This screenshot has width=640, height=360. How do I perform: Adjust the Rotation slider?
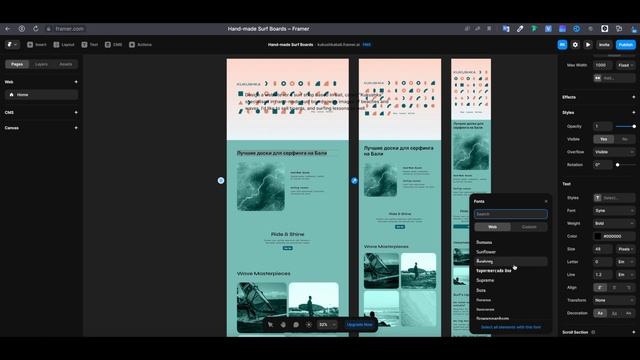point(625,164)
